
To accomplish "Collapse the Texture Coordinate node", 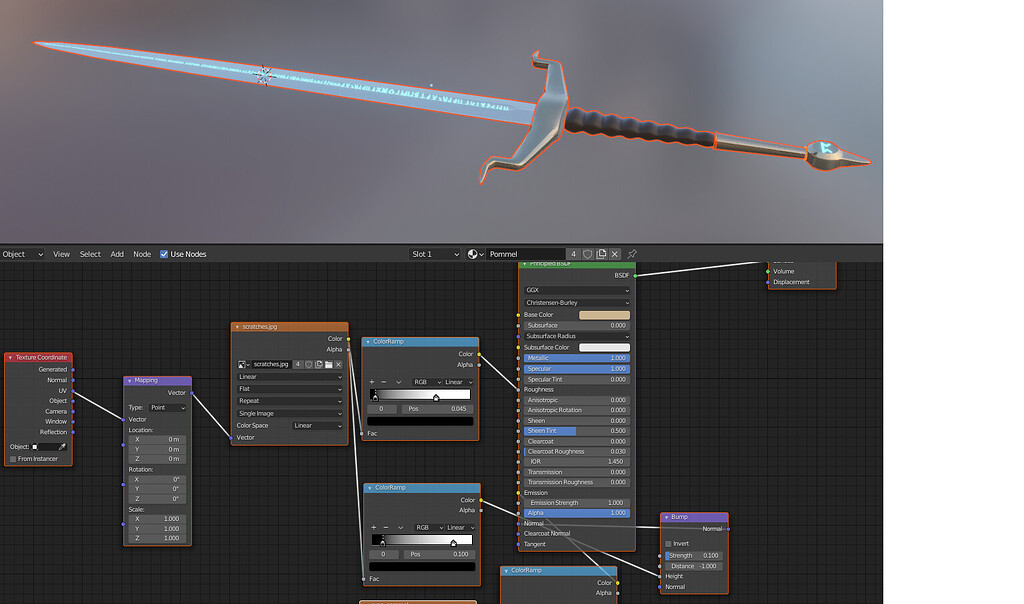I will 10,358.
